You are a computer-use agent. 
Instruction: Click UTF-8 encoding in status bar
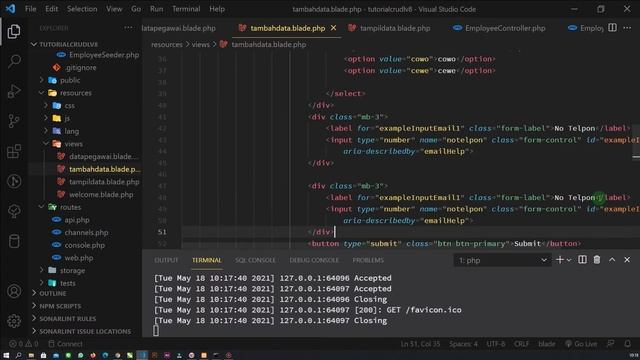coord(496,344)
